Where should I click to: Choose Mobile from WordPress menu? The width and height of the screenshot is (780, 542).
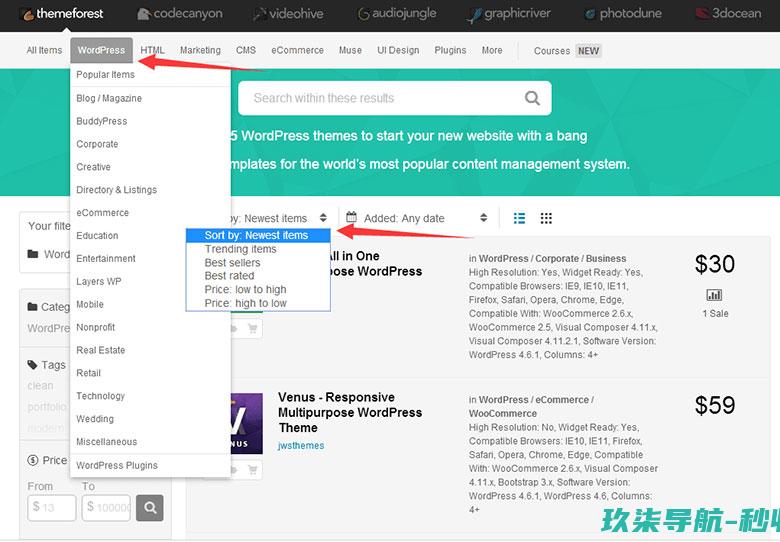tap(90, 304)
